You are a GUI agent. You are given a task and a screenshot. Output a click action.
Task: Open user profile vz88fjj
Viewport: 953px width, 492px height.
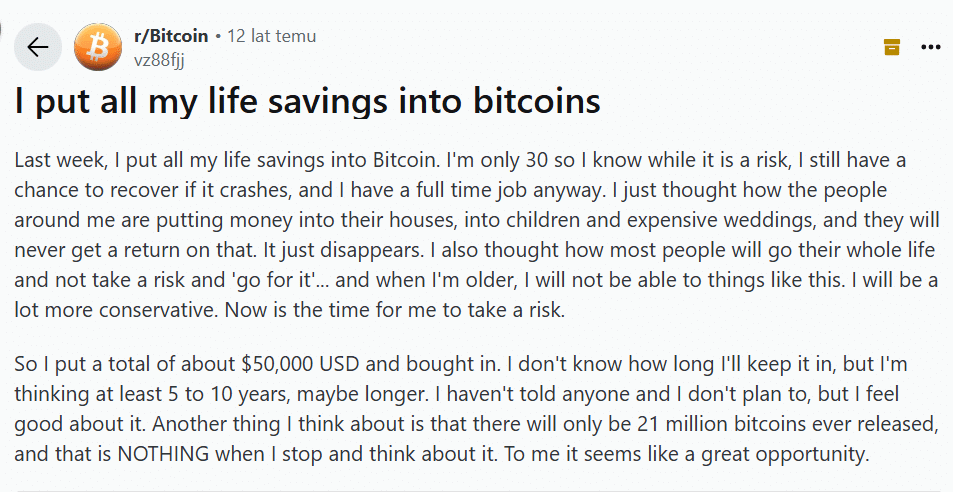point(158,58)
